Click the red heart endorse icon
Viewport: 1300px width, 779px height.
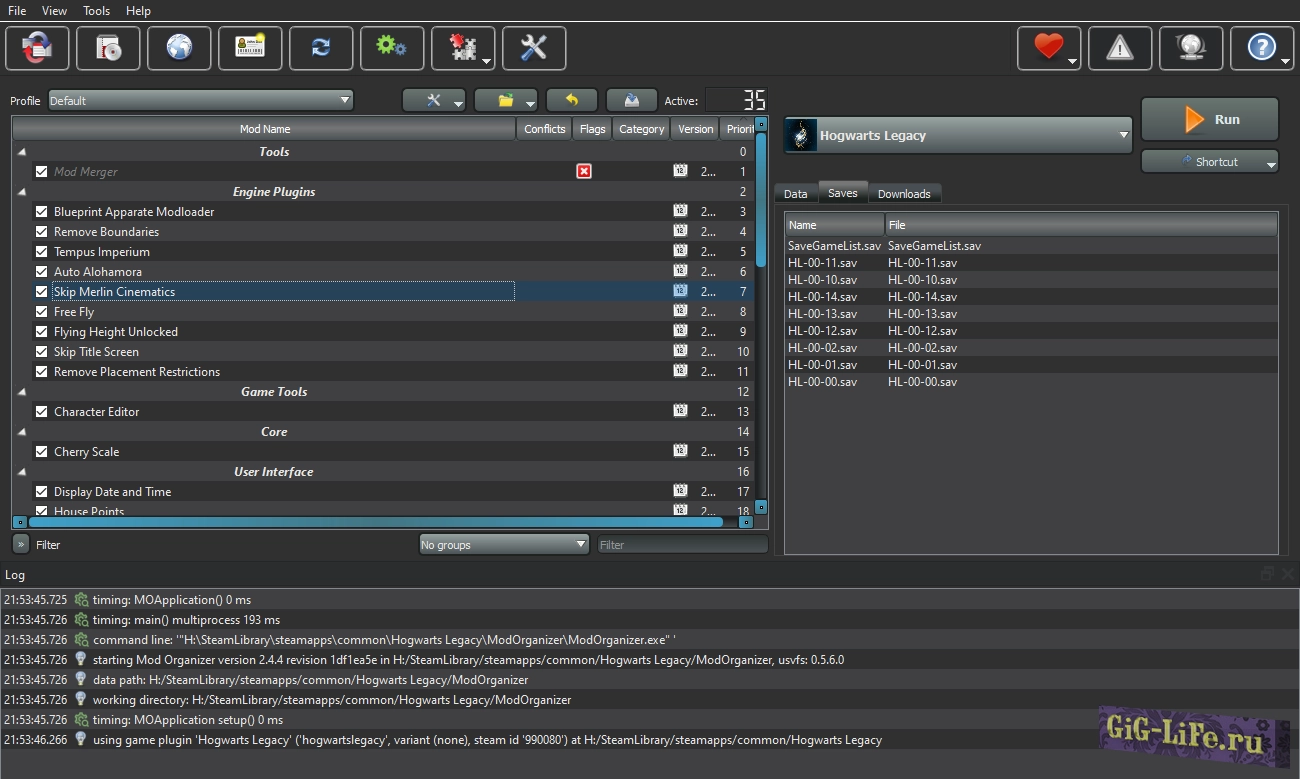(x=1047, y=48)
